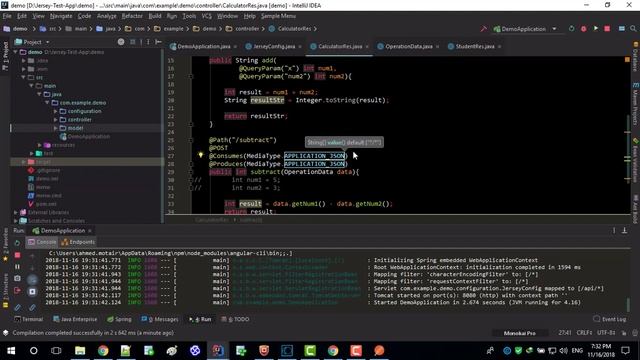Open the Run panel options menu icon

click(x=614, y=231)
